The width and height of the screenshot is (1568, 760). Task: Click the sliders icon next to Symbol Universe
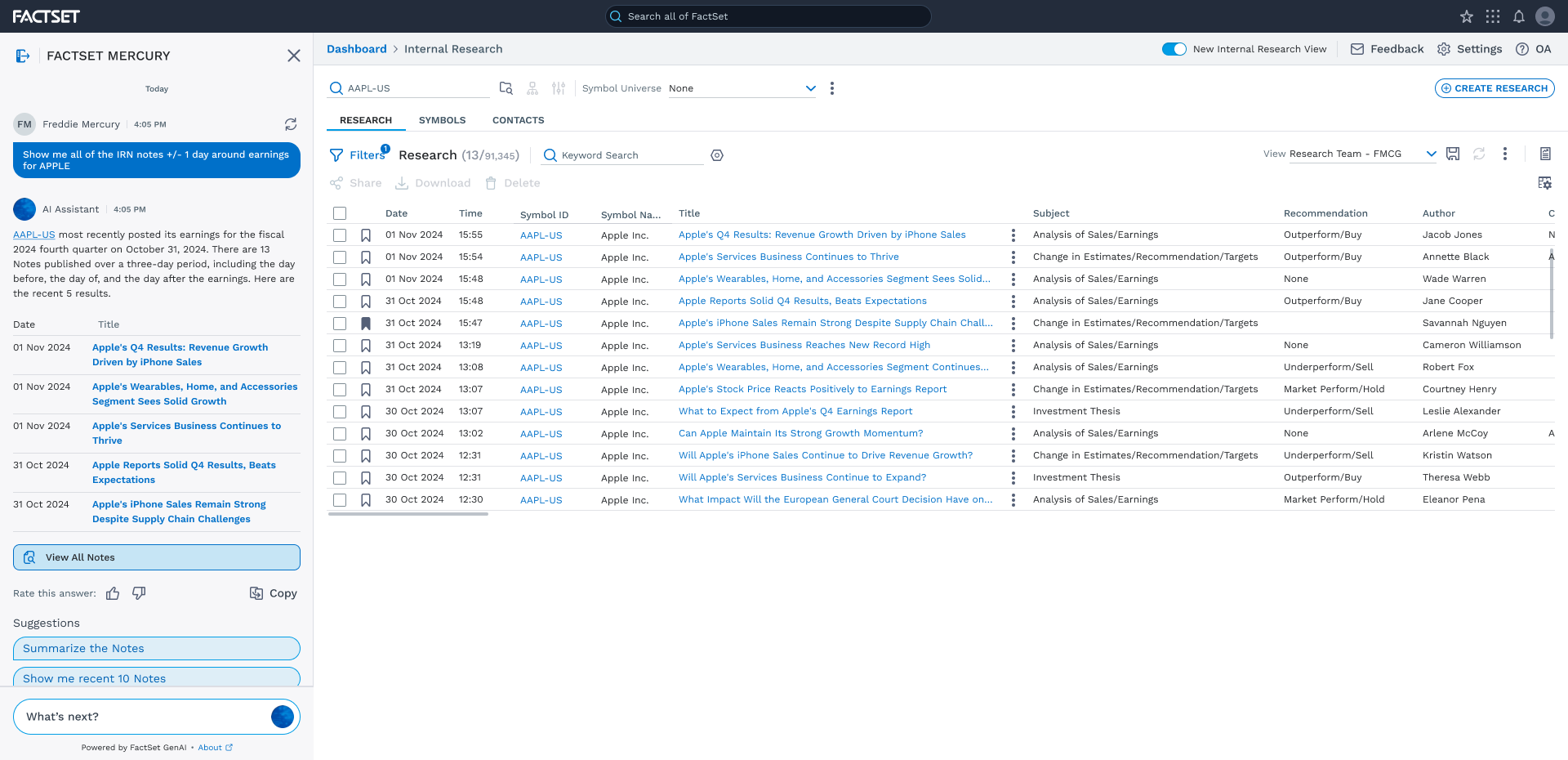(x=559, y=88)
